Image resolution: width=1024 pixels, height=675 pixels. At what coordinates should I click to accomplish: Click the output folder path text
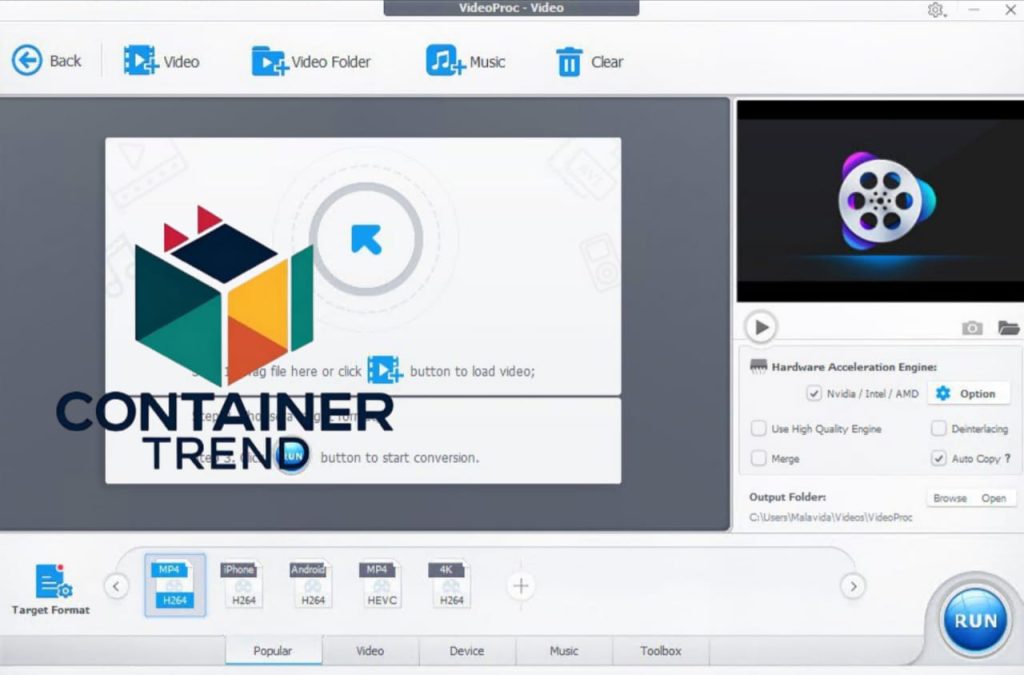coord(830,517)
